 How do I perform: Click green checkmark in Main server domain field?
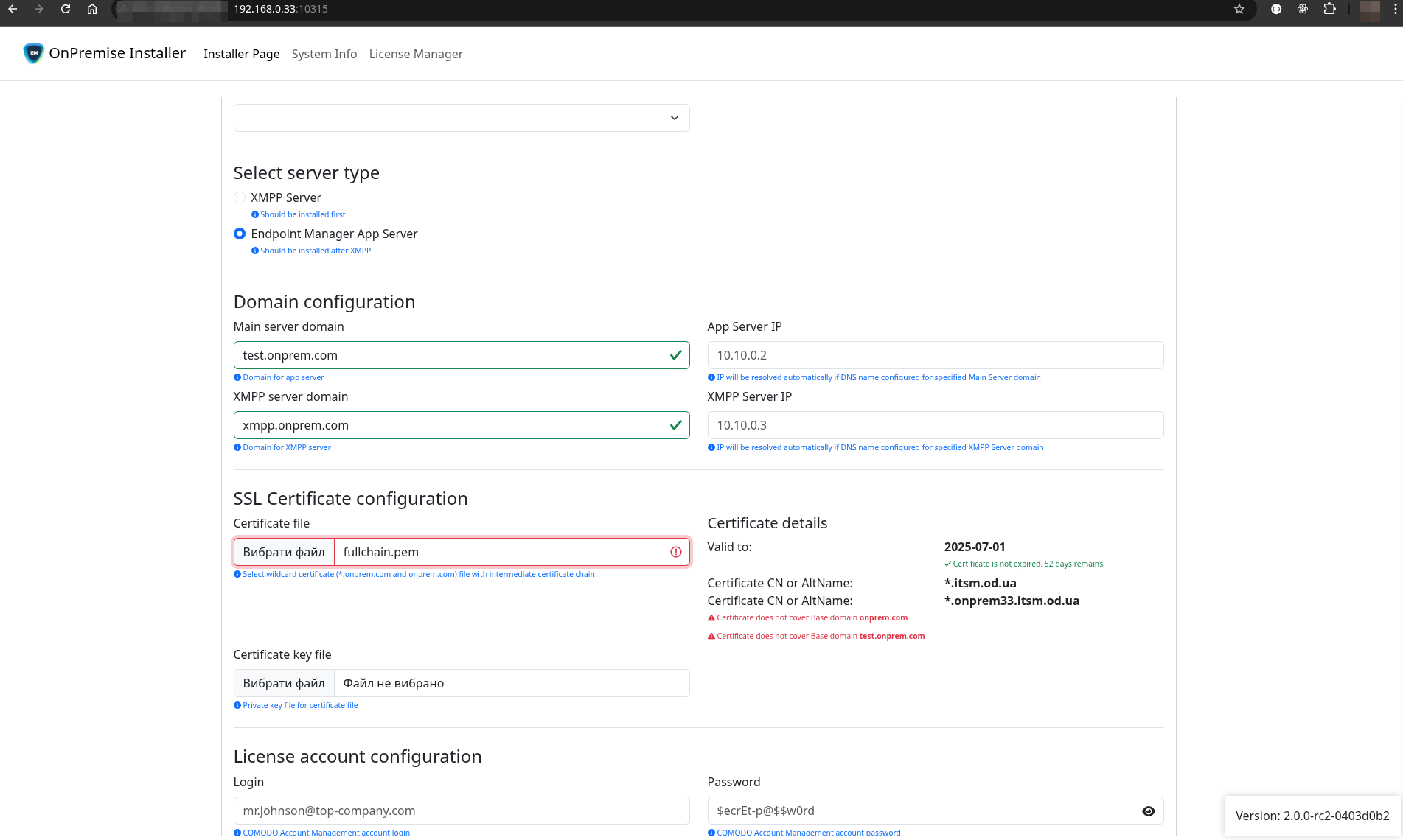pos(675,355)
